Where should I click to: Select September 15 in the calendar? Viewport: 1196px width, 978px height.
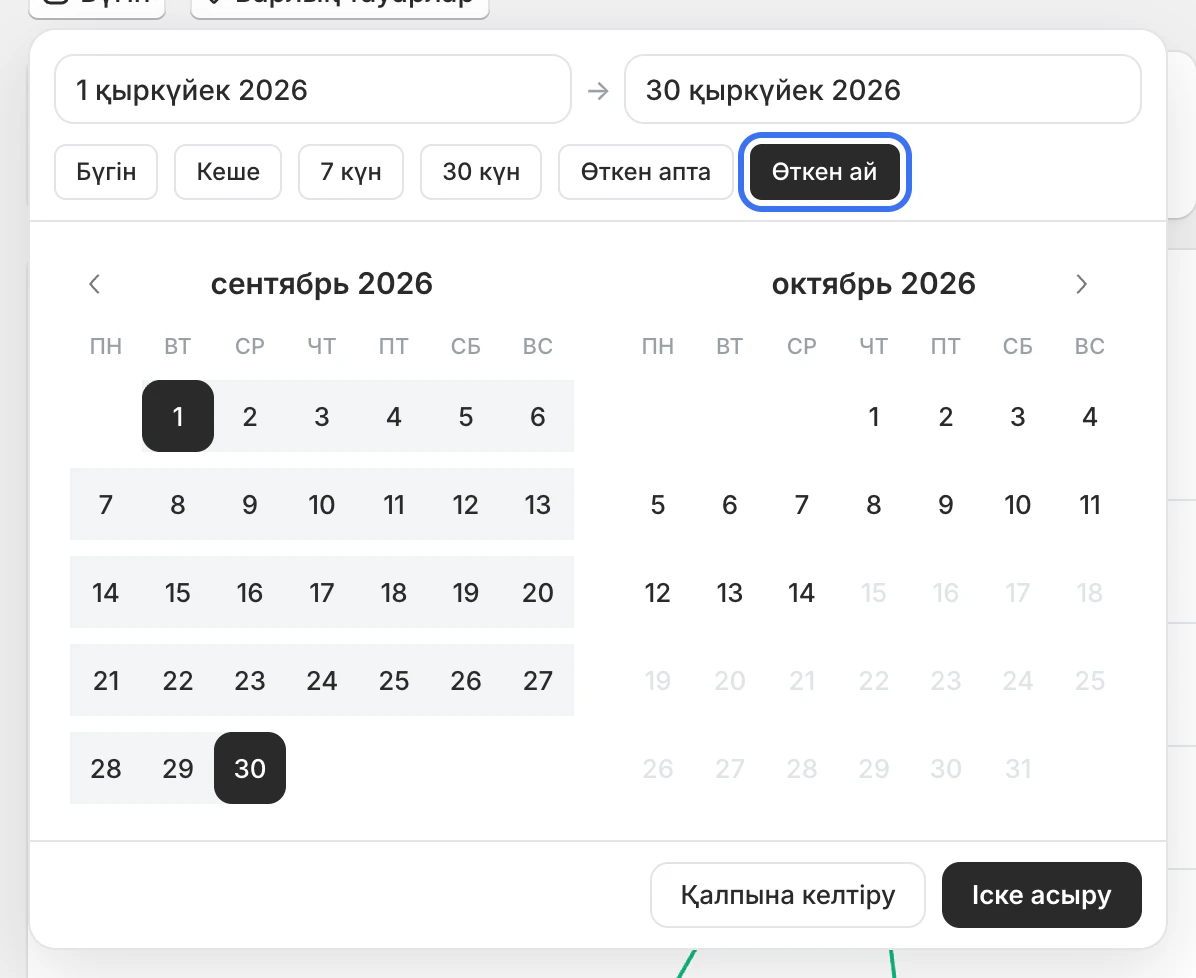tap(178, 593)
